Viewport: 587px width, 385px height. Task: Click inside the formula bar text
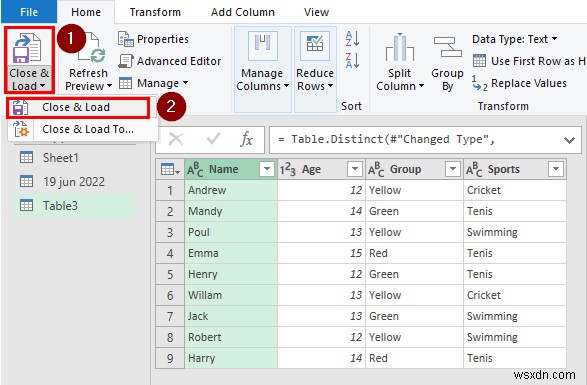(387, 140)
